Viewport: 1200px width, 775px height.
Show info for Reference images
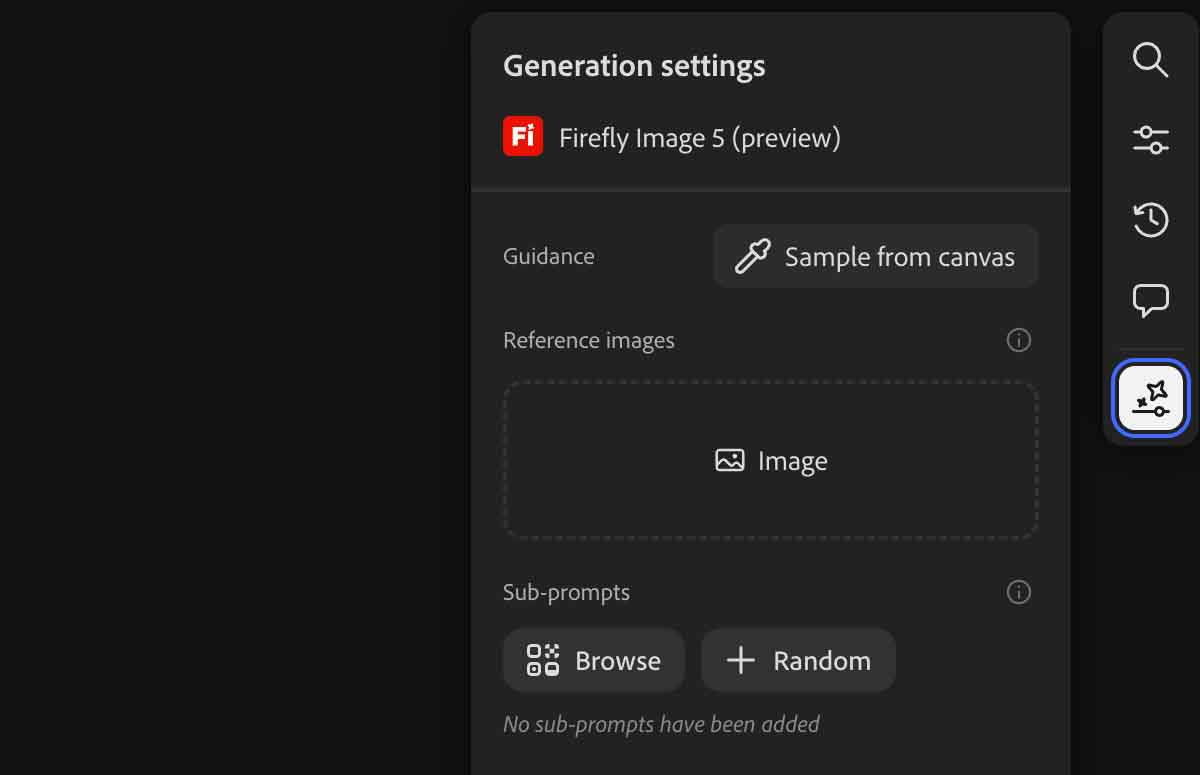1018,341
